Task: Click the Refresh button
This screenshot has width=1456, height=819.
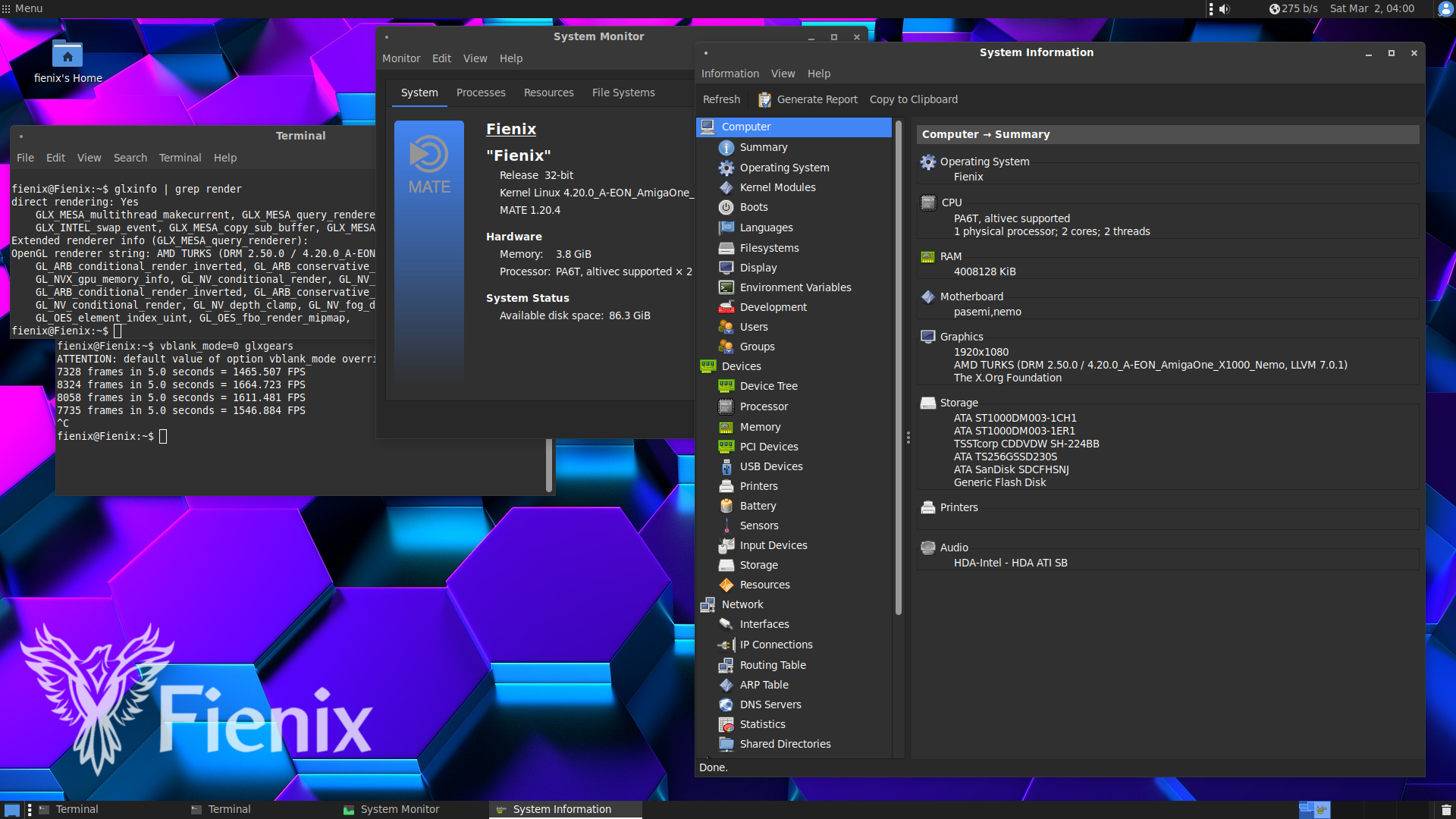Action: coord(721,99)
